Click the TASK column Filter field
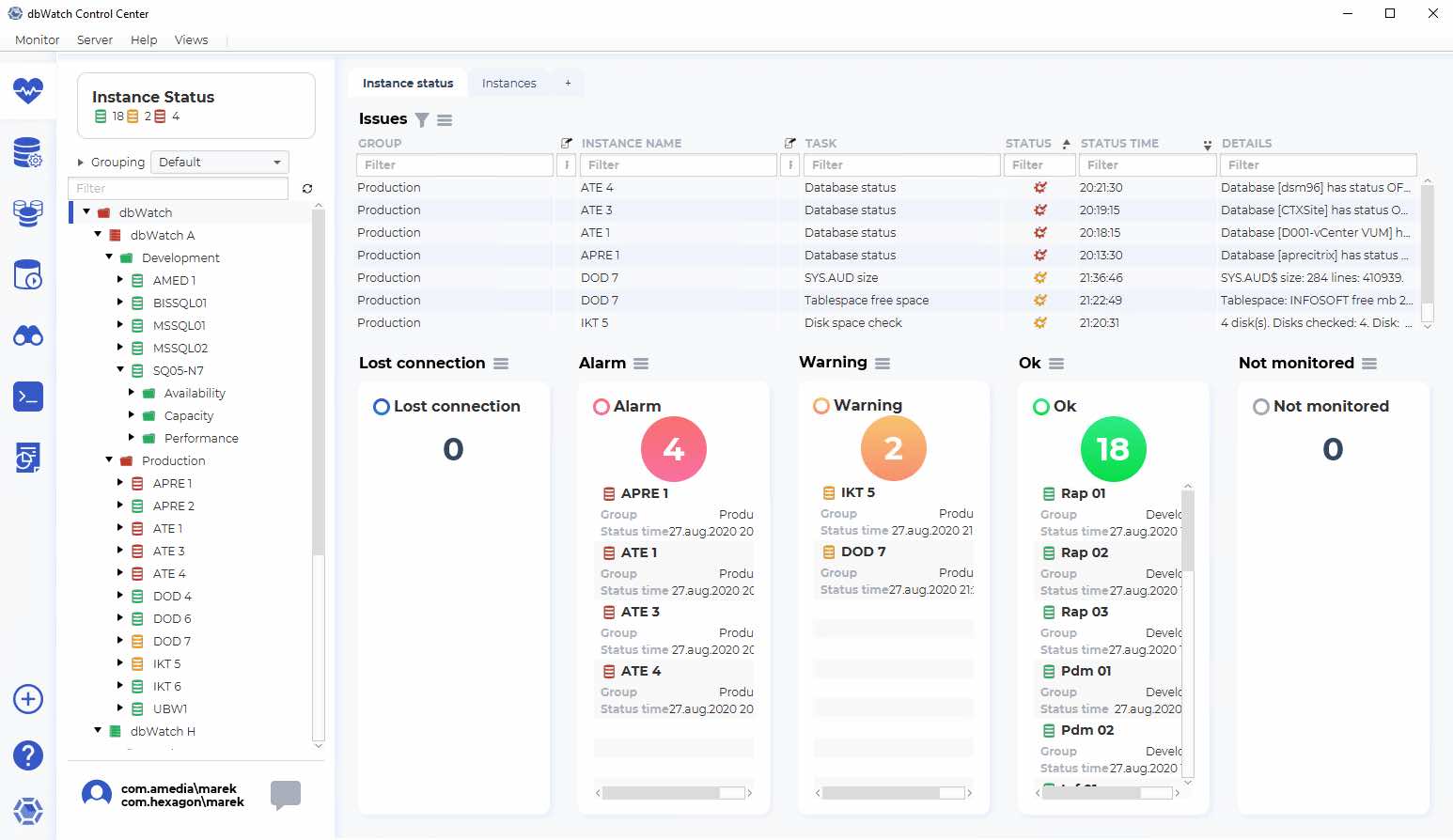1453x840 pixels. [901, 165]
